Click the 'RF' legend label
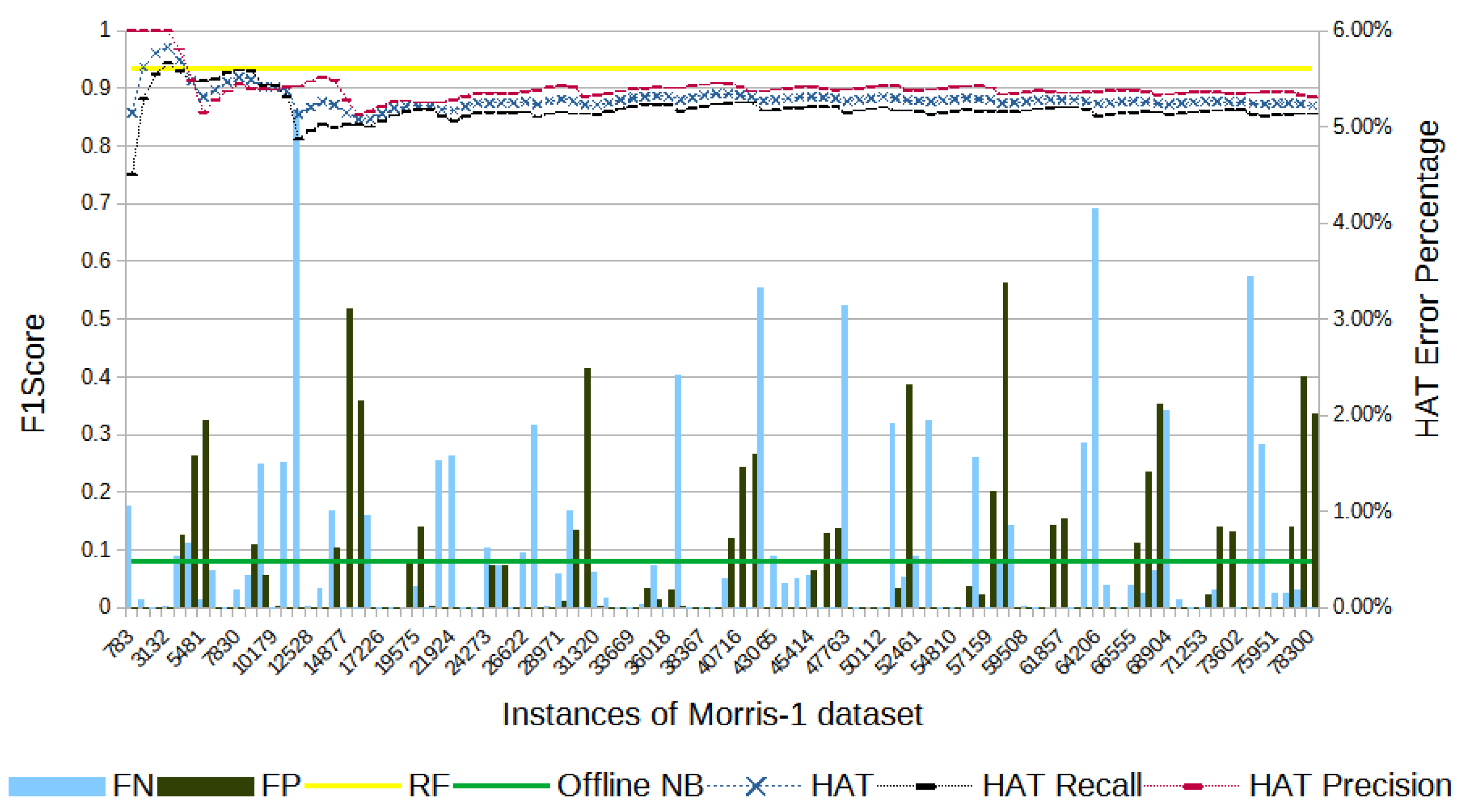Screen dimensions: 1468x812 pyautogui.click(x=429, y=785)
